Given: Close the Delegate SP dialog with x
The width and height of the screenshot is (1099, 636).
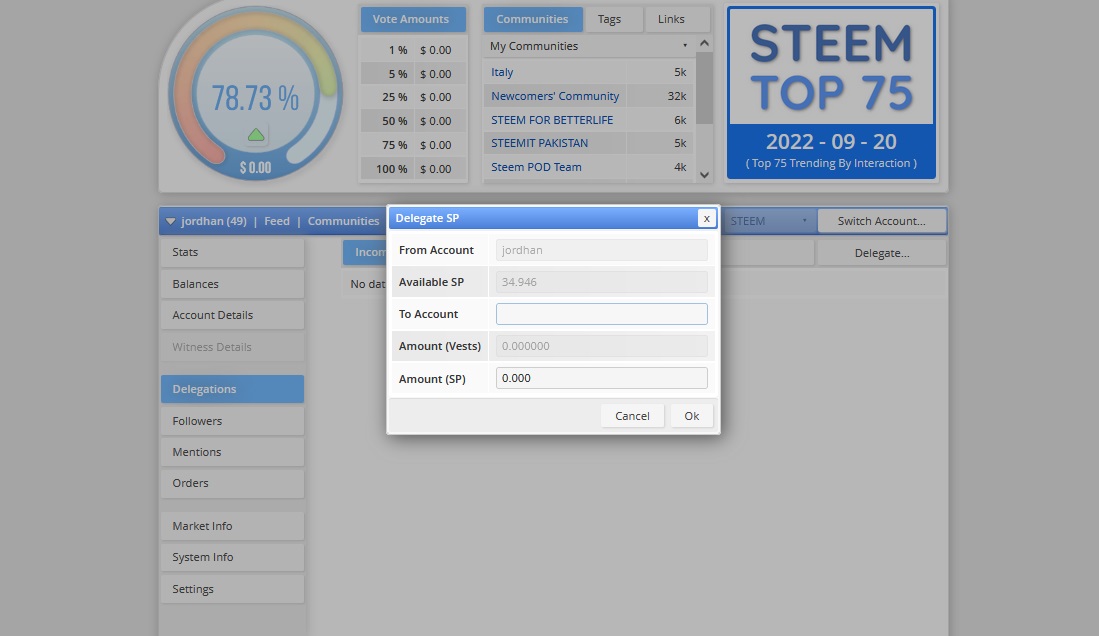Looking at the screenshot, I should click(x=706, y=218).
